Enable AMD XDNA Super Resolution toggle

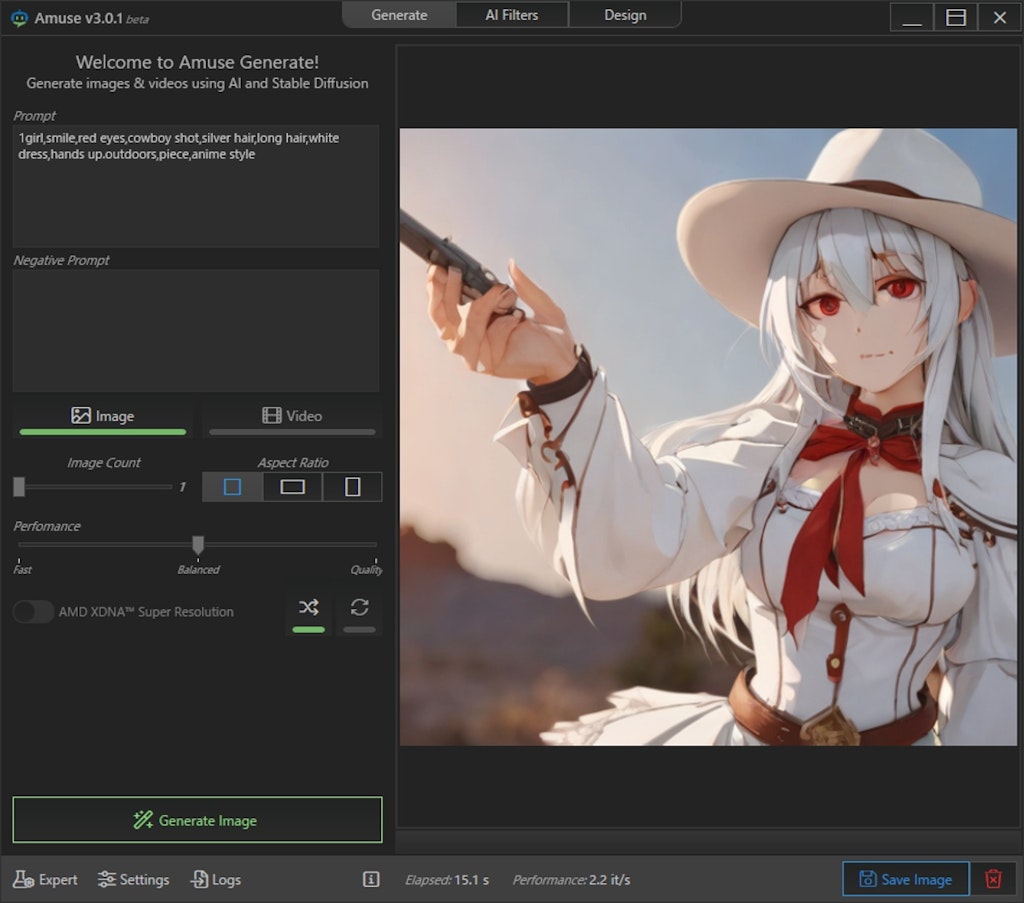[33, 612]
